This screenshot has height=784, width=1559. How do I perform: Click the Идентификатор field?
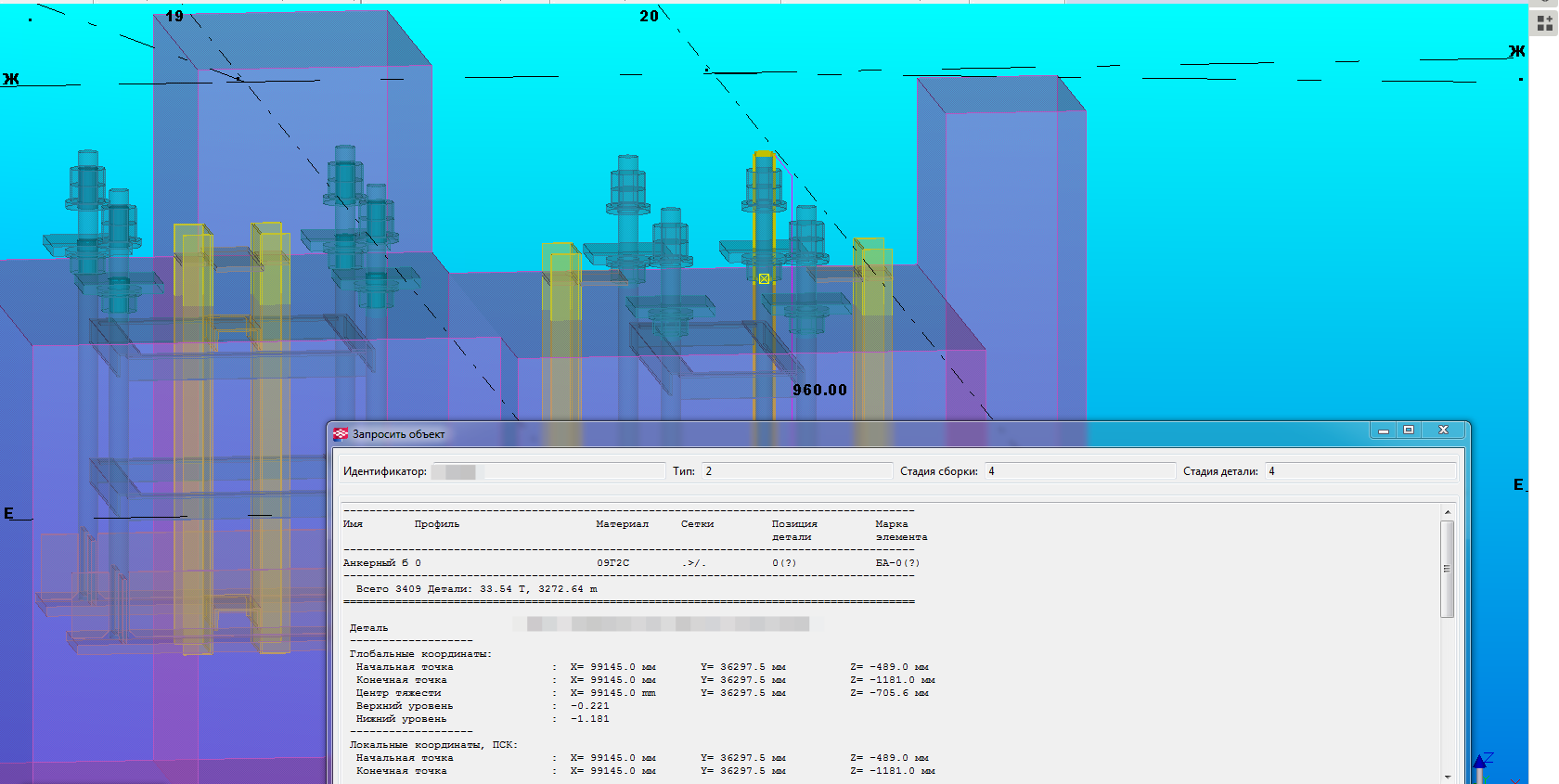click(548, 471)
